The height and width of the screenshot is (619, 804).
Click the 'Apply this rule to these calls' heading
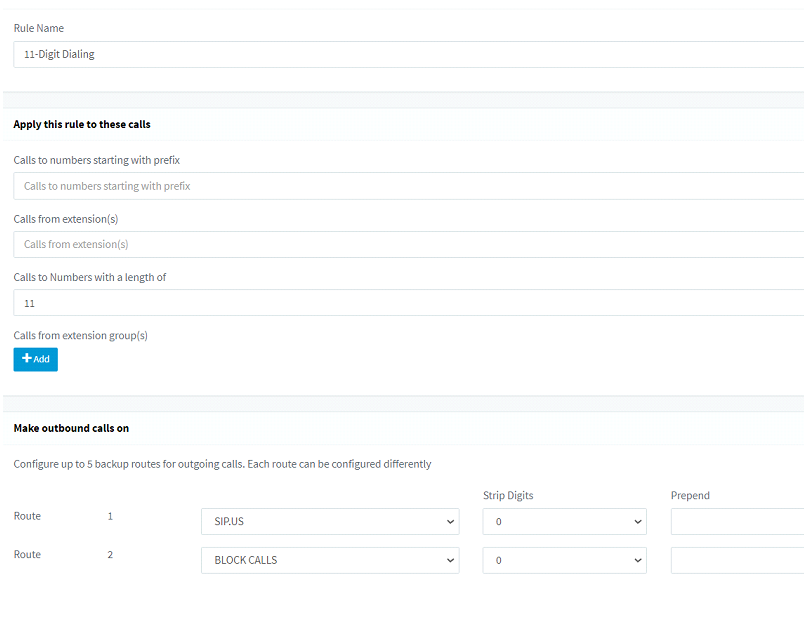[x=82, y=124]
